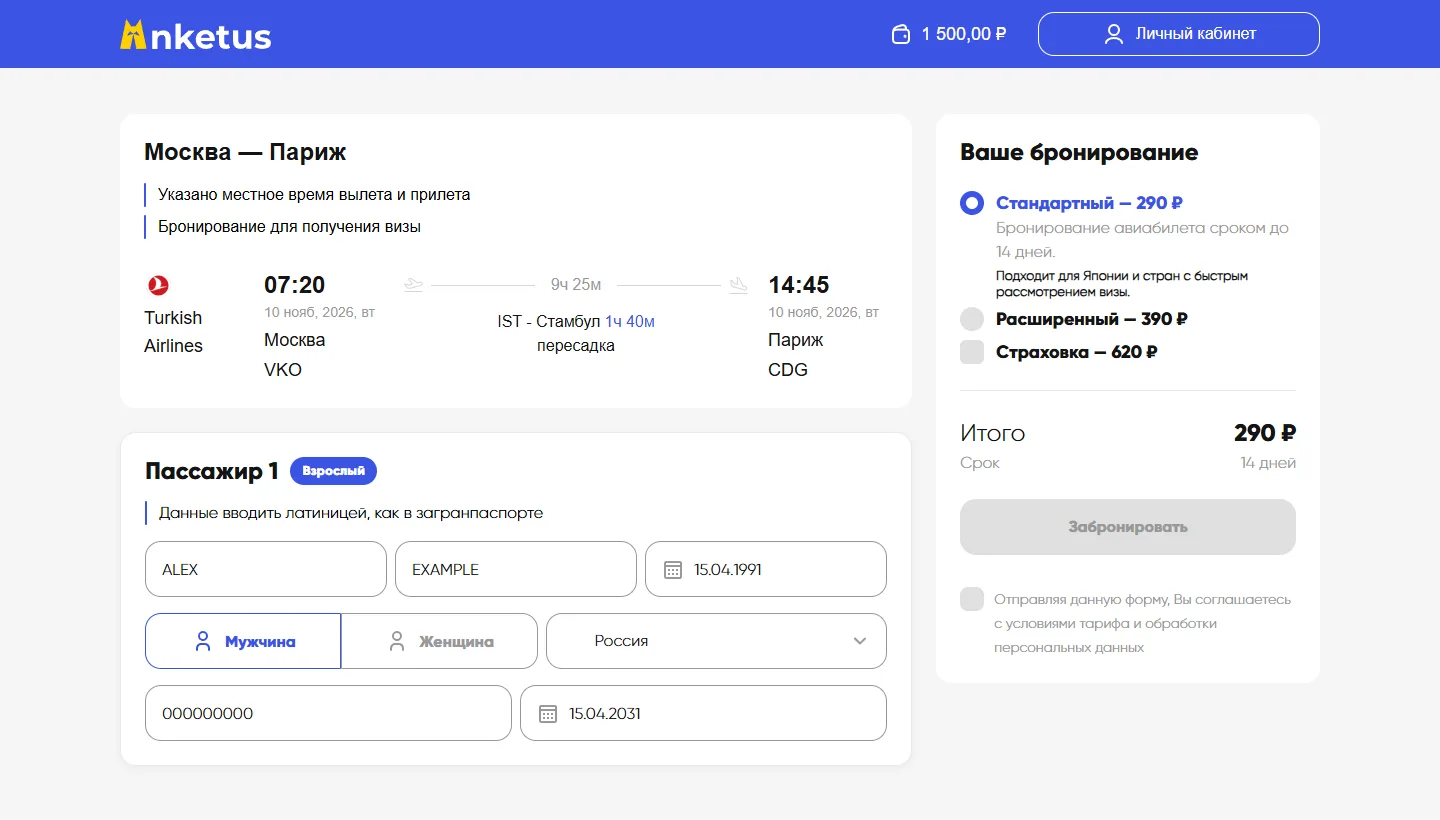Screen dimensions: 1440x820
Task: Click the female person icon
Action: click(397, 641)
